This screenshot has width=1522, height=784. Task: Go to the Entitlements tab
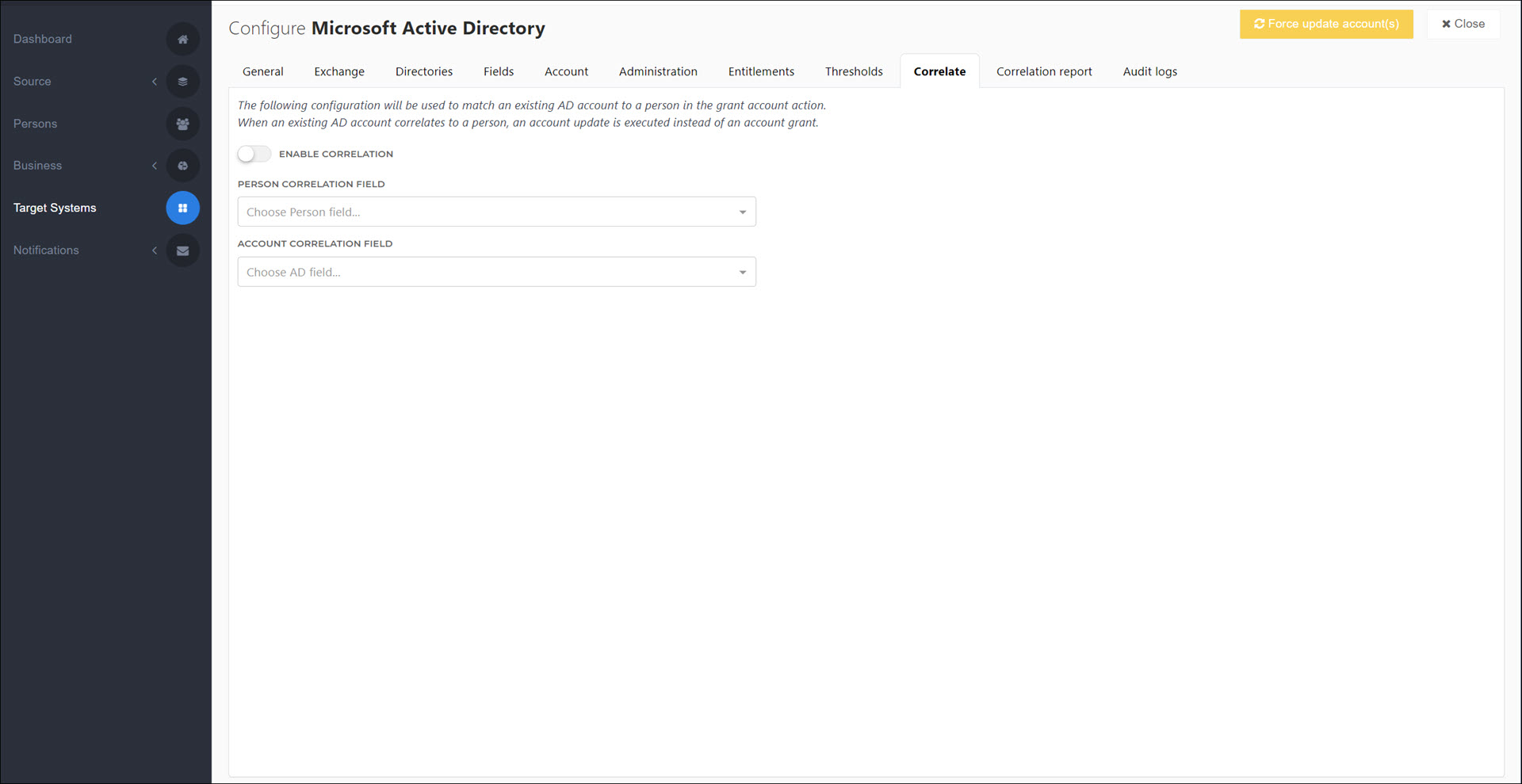761,71
